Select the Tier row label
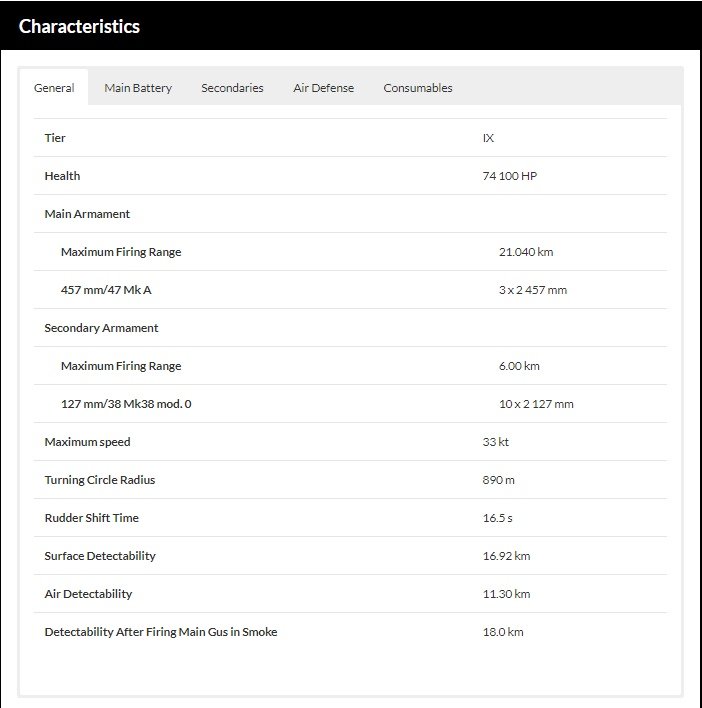Screen dimensions: 702x708 click(x=55, y=138)
